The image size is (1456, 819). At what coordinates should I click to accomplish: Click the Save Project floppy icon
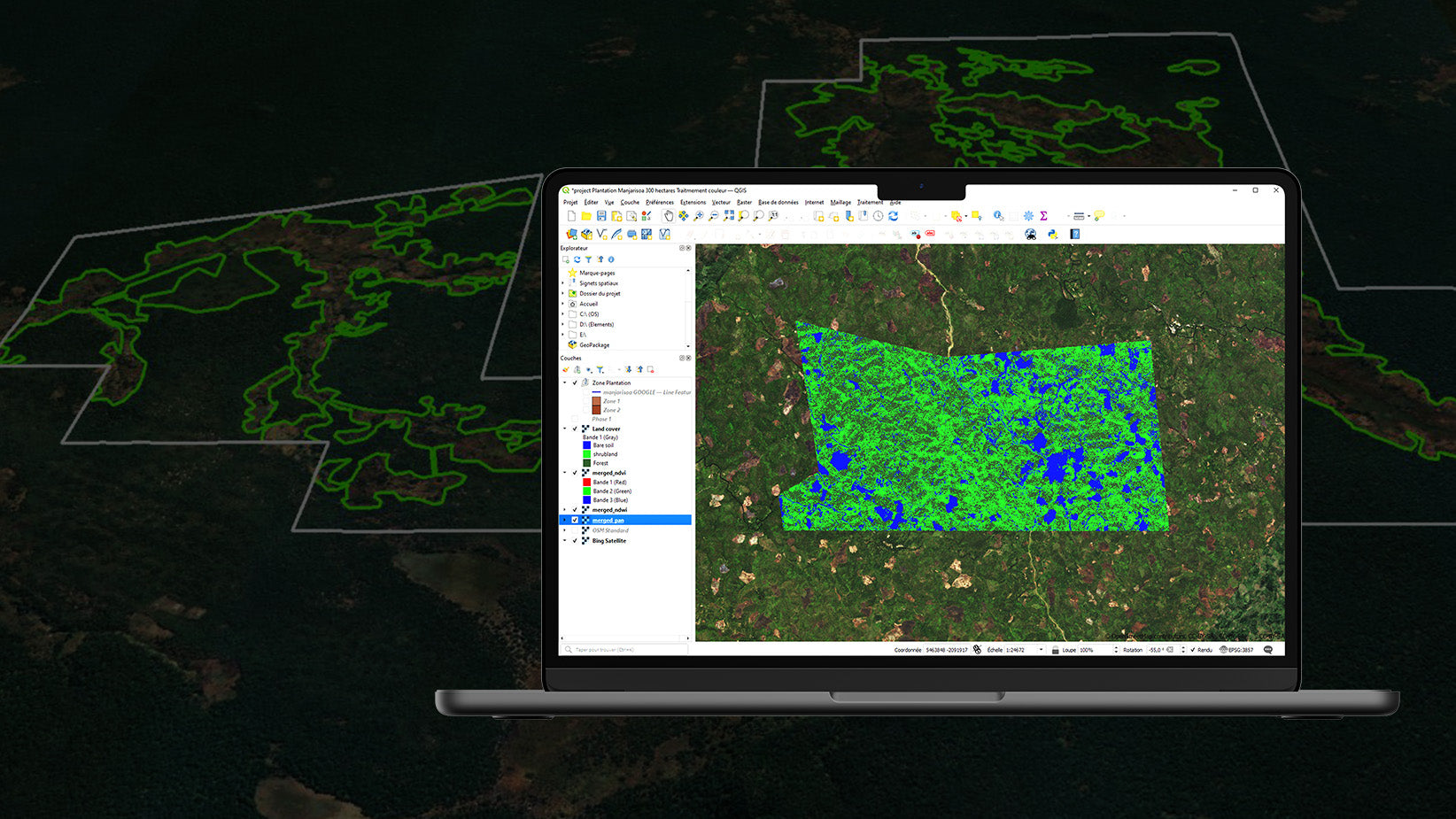tap(601, 216)
